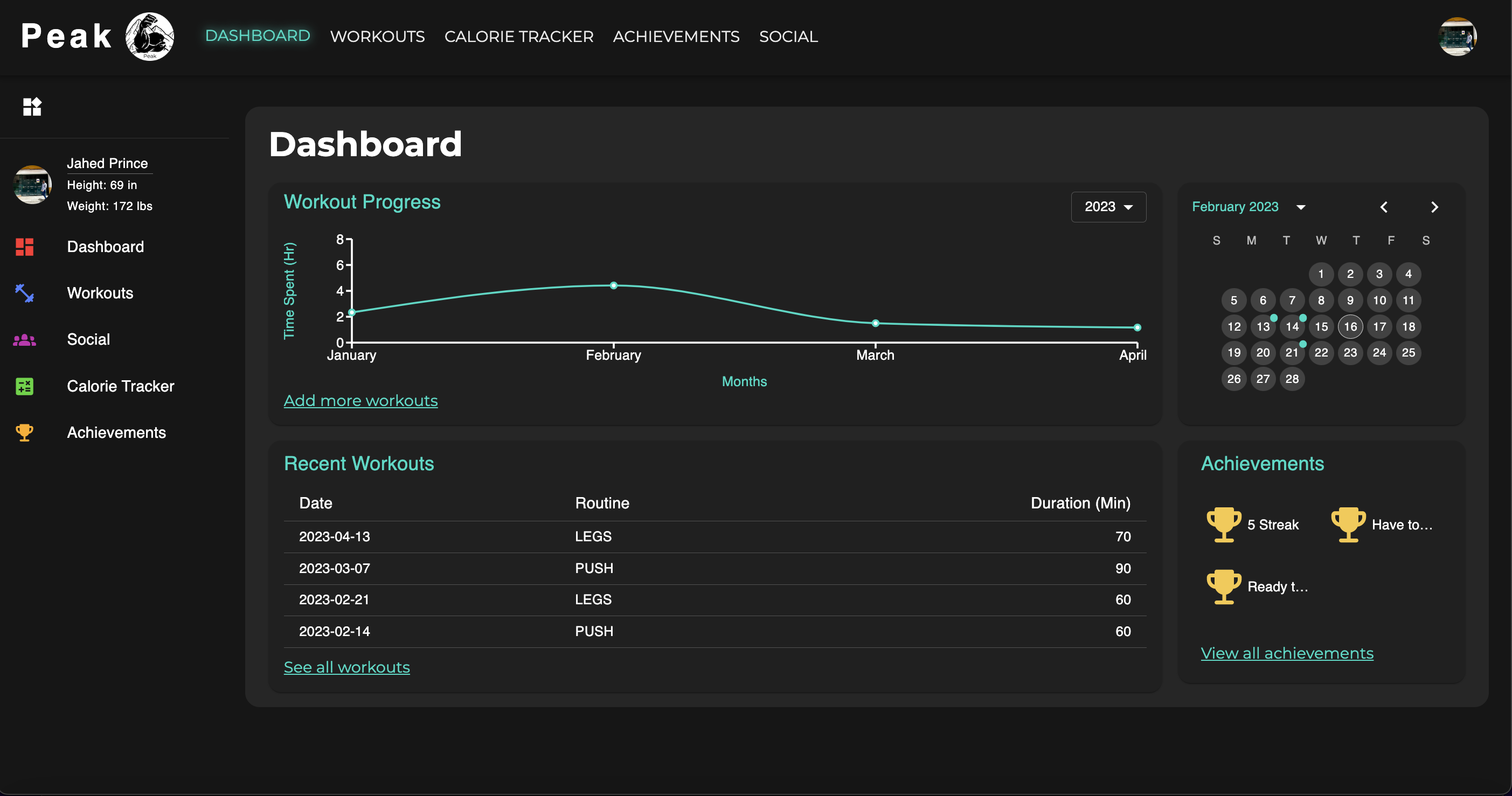Click the Add more workouts link
Viewport: 1512px width, 796px height.
pyautogui.click(x=360, y=400)
